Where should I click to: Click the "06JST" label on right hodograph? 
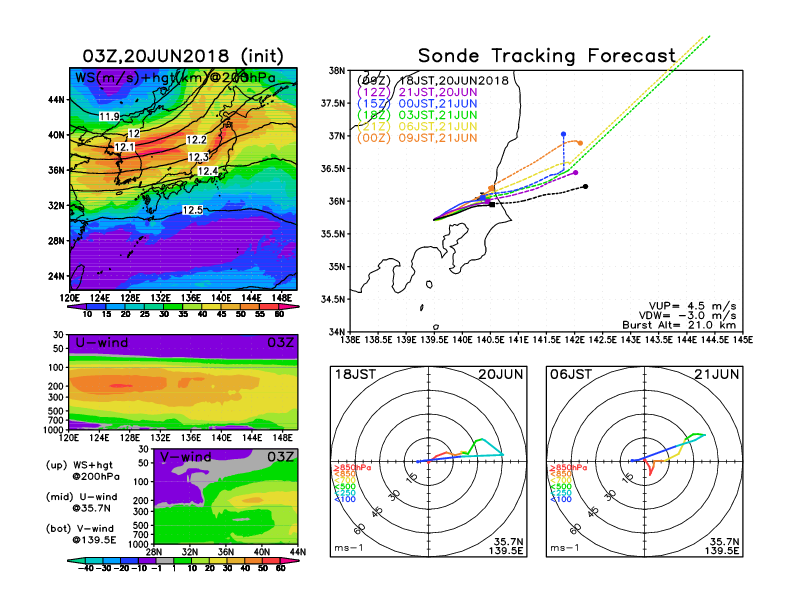pyautogui.click(x=571, y=374)
